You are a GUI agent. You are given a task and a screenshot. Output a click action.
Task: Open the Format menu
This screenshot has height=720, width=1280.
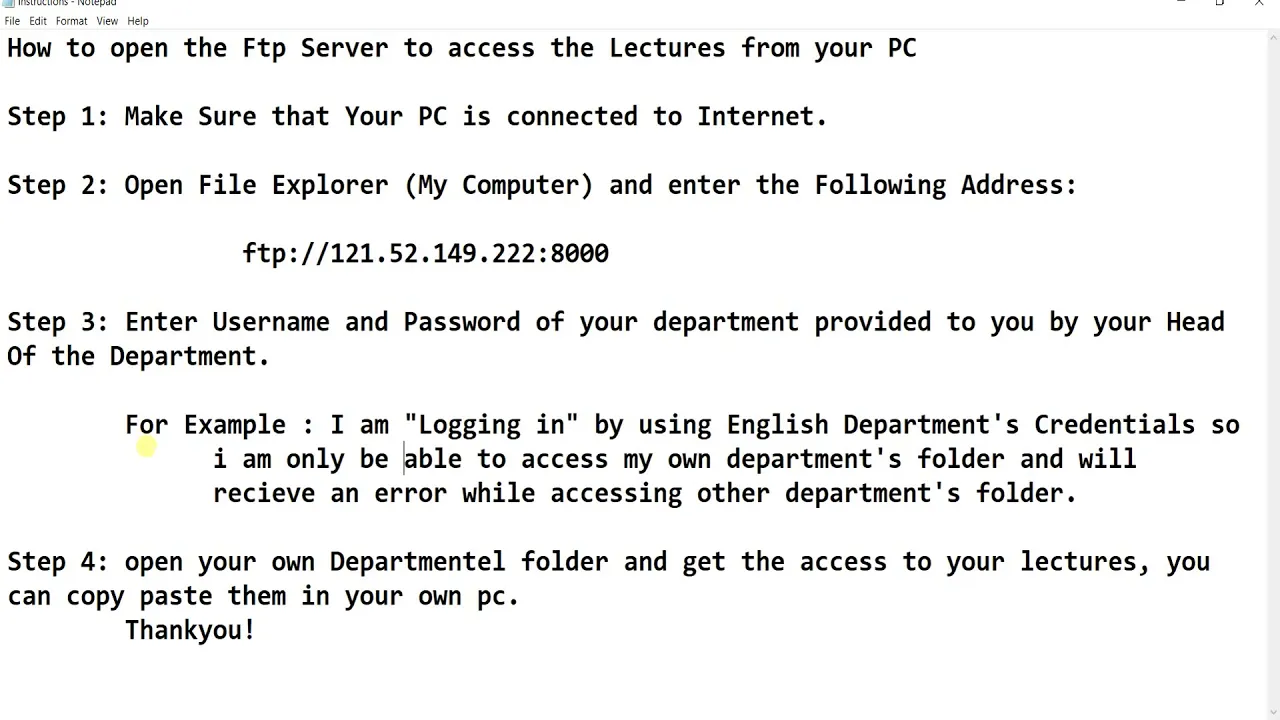pos(71,21)
